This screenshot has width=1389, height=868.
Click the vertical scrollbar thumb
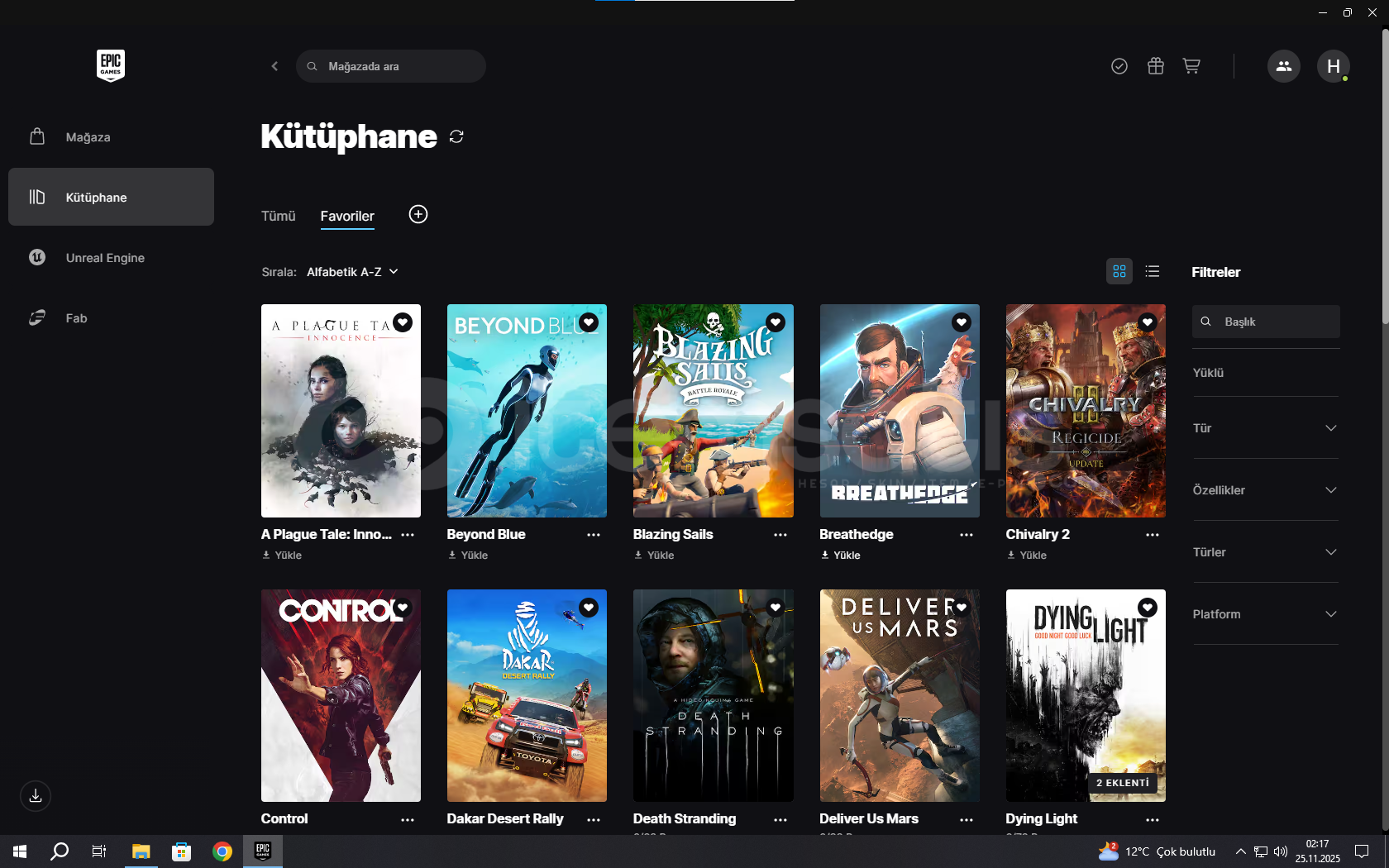(1385, 177)
